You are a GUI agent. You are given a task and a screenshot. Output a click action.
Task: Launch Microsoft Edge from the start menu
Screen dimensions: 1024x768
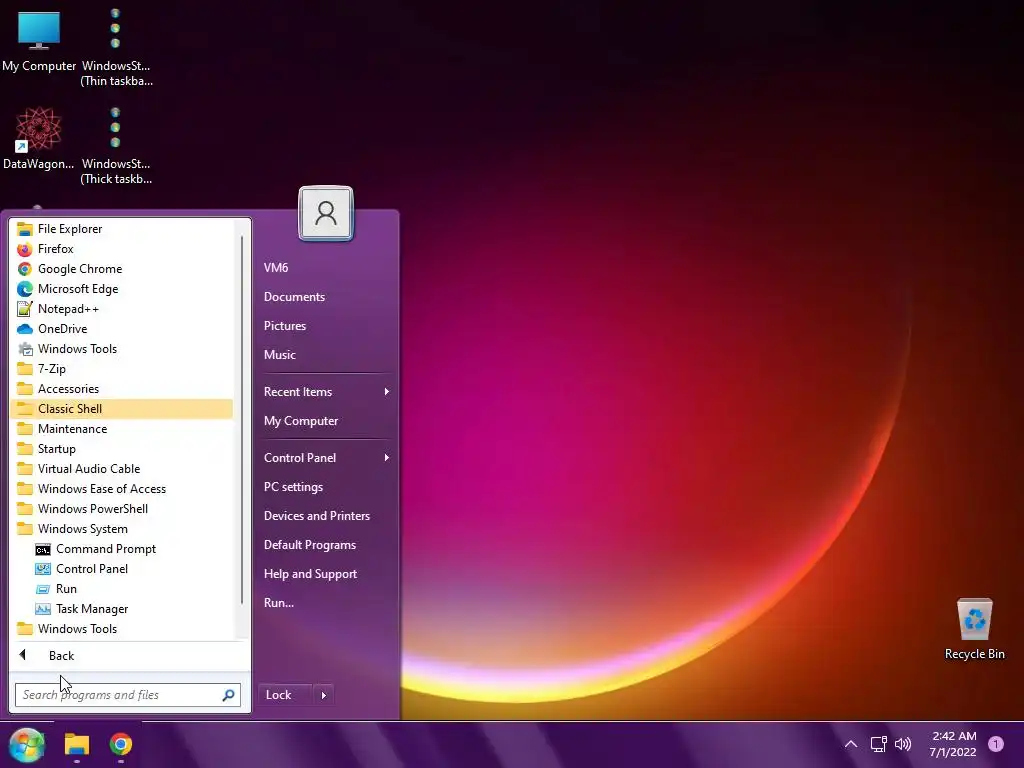click(122, 289)
